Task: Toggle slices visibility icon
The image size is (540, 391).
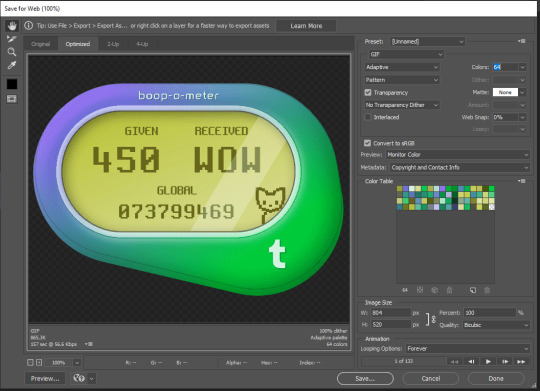Action: pos(12,99)
